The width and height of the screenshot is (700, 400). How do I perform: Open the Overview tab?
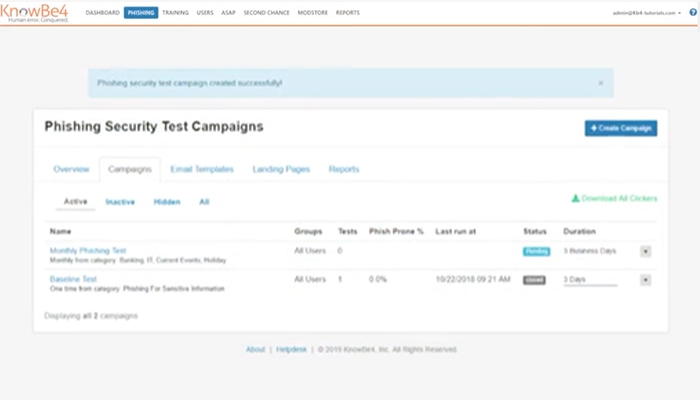[71, 169]
